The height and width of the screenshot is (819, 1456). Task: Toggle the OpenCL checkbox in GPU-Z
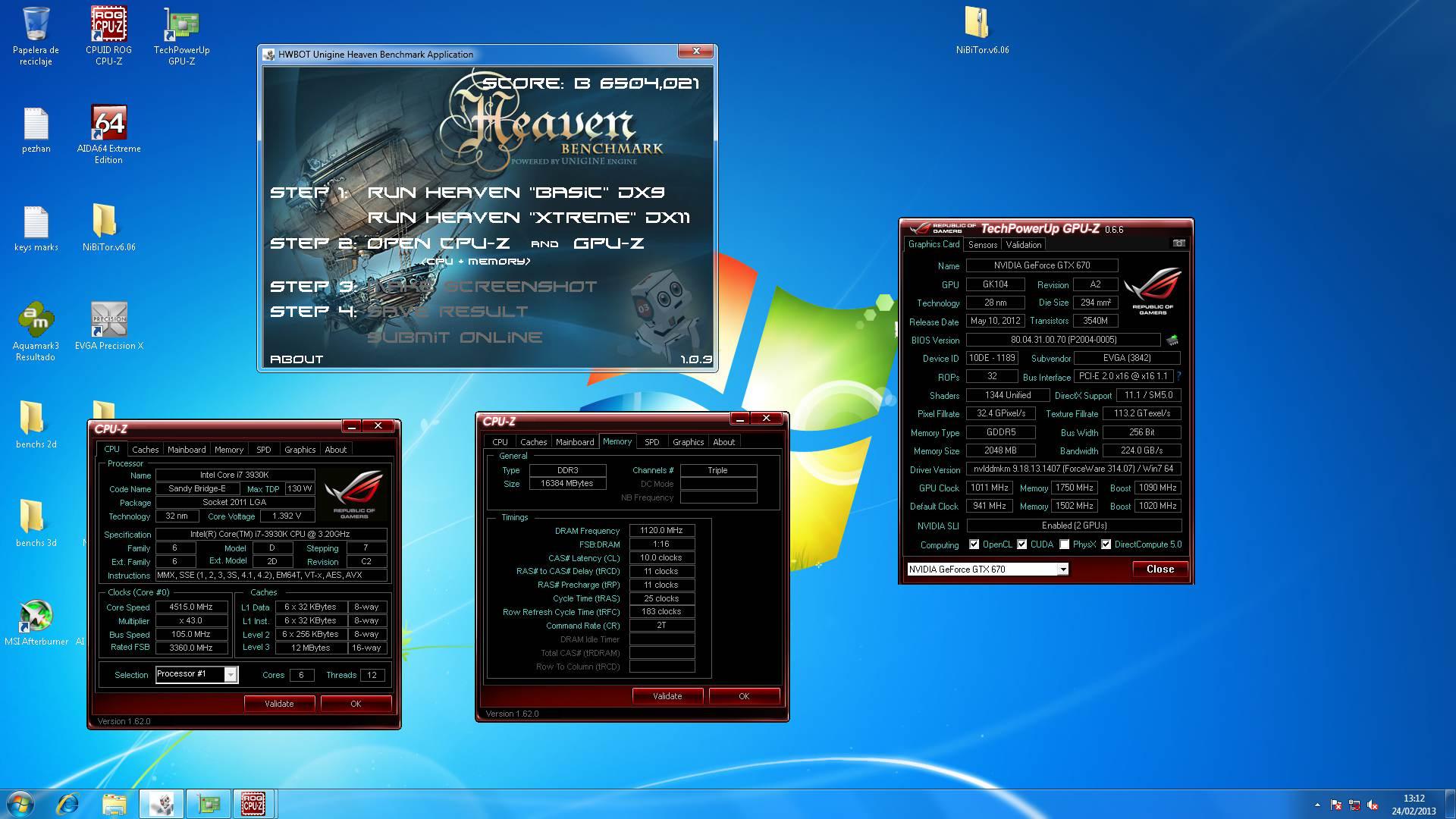974,544
